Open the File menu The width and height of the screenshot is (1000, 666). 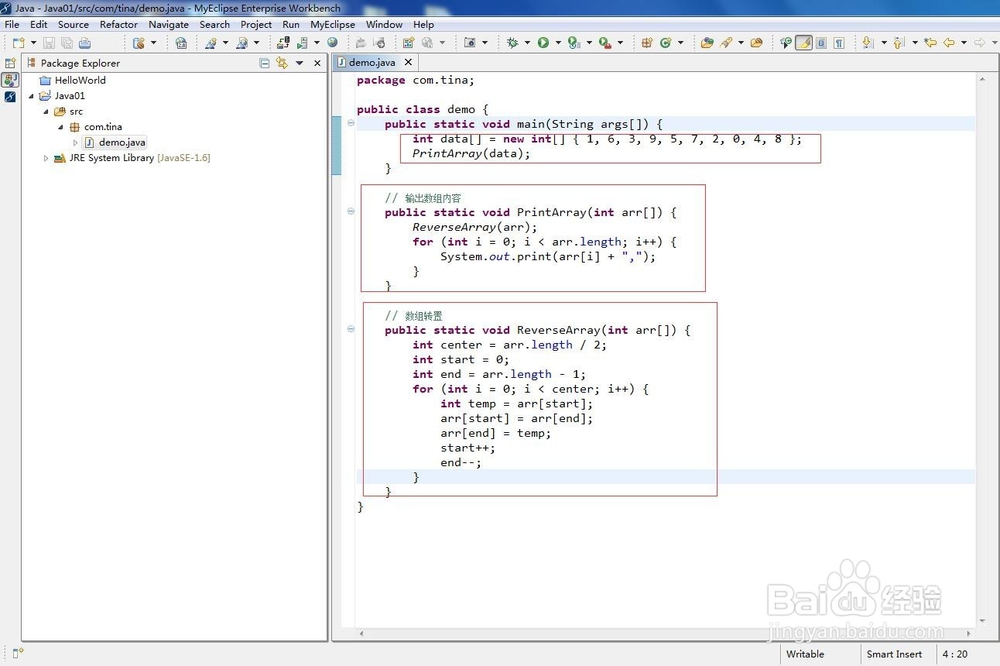tap(12, 24)
